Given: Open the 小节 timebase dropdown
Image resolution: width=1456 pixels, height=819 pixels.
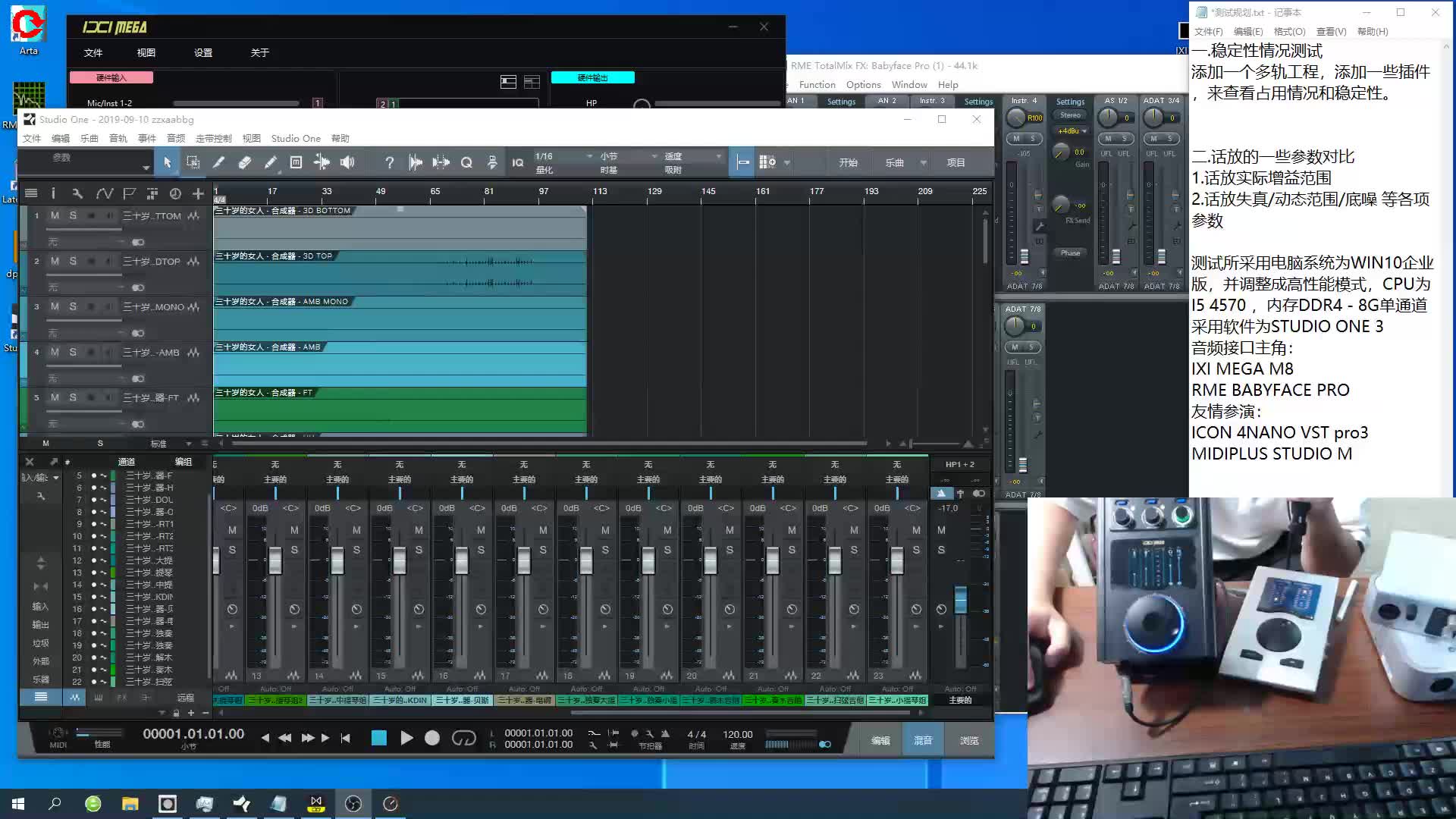Looking at the screenshot, I should (x=654, y=156).
